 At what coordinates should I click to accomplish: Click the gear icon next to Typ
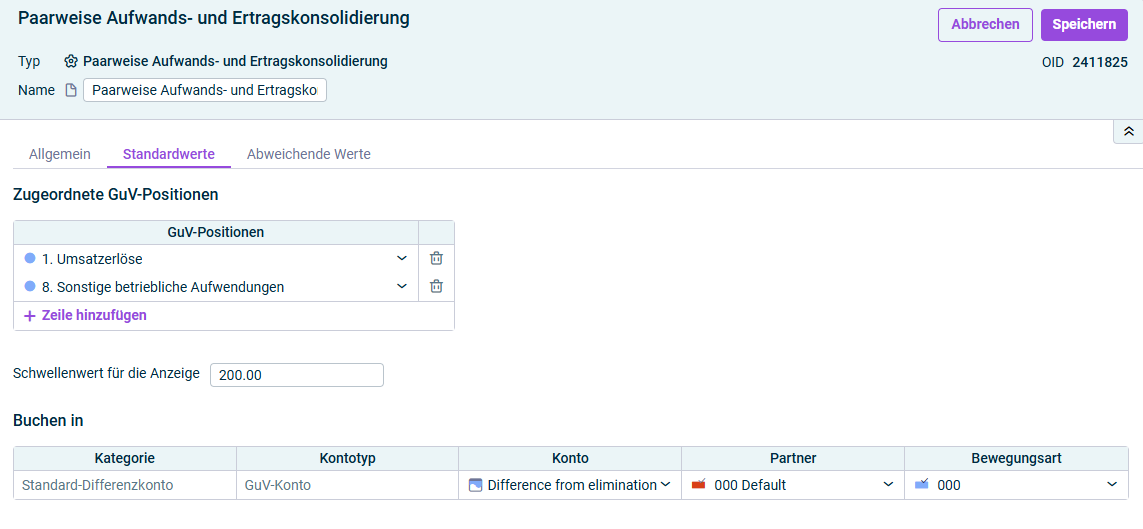point(71,61)
